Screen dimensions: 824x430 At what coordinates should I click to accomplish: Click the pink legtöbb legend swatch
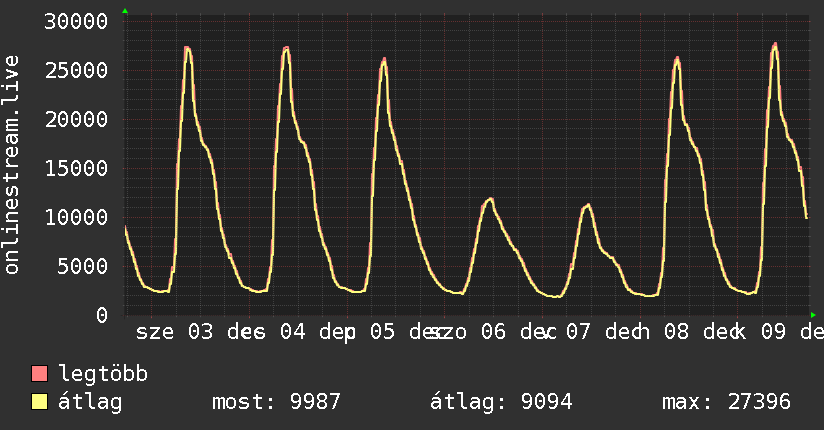point(39,373)
